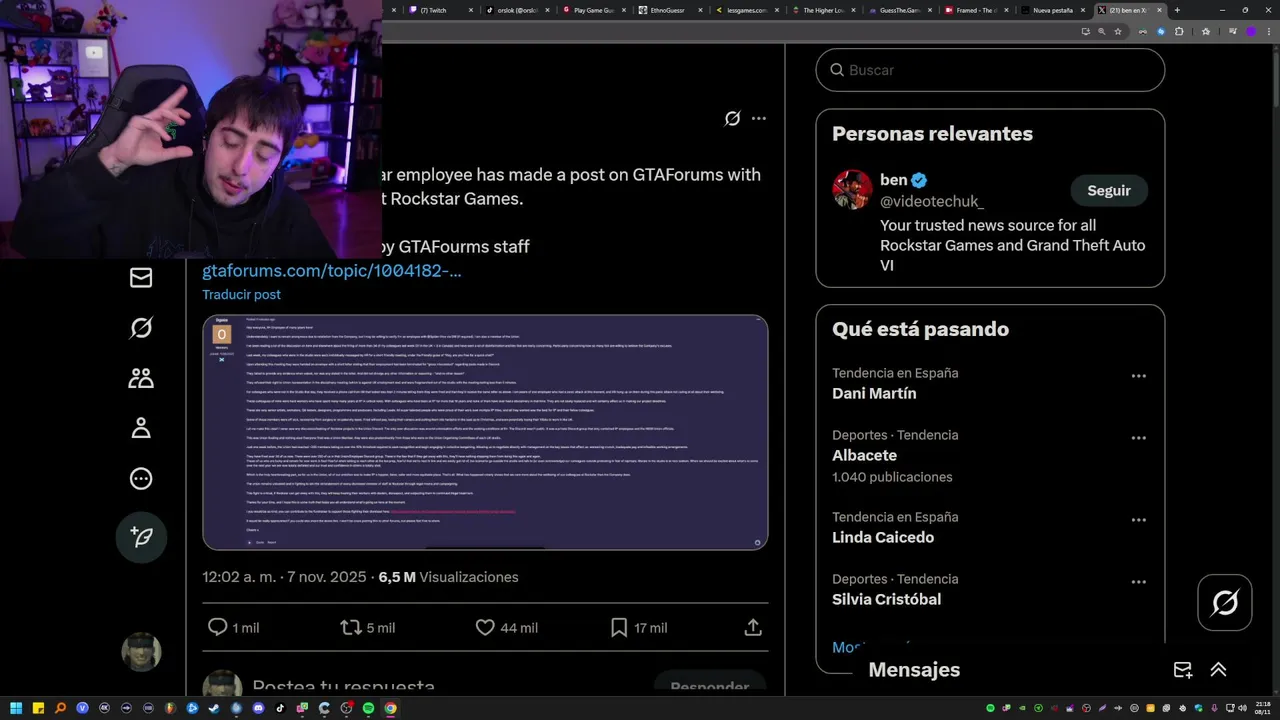1280x720 pixels.
Task: Open Spotify from the taskbar
Action: (368, 708)
